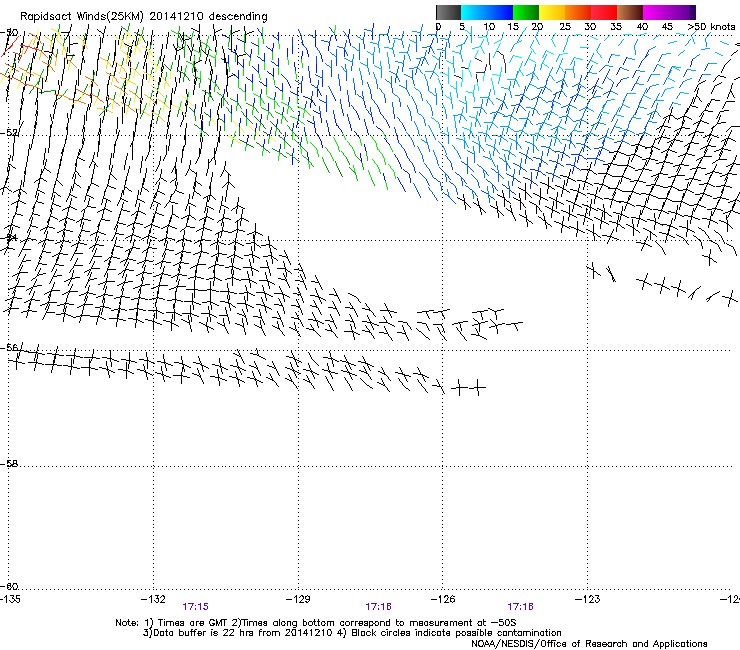The image size is (740, 650).
Task: Select the red 30-35 knots color band
Action: click(x=604, y=12)
